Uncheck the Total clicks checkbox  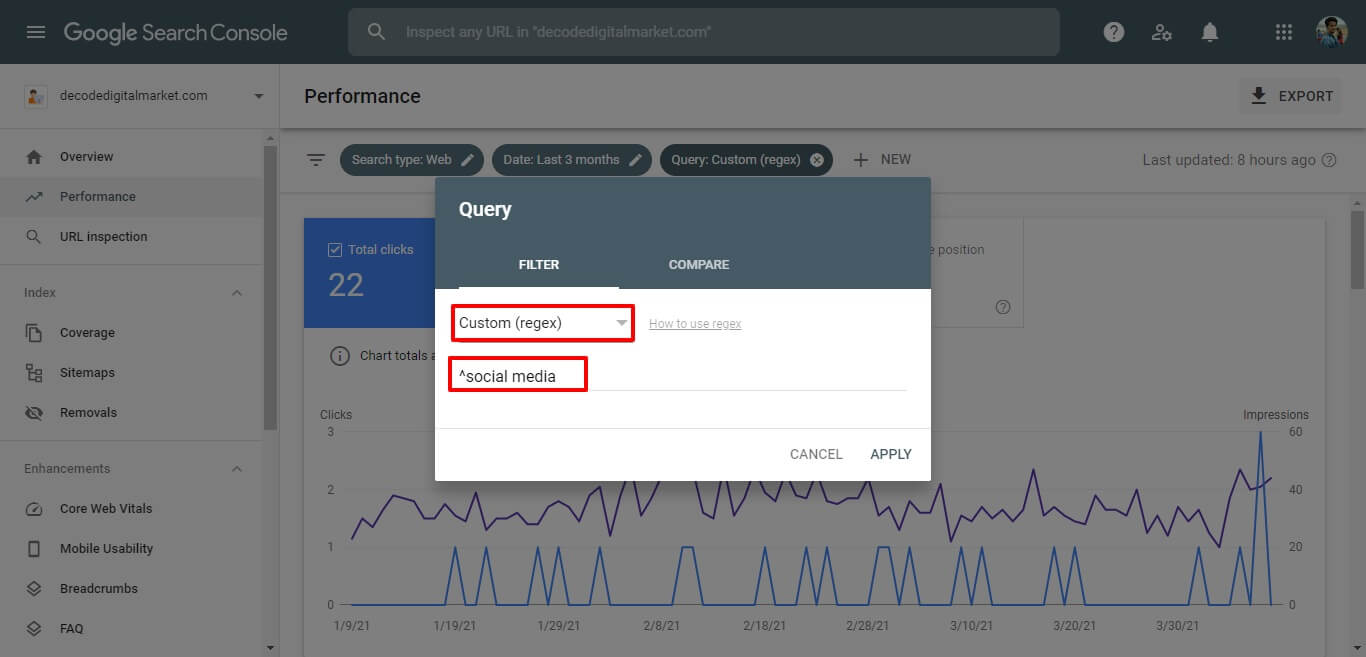point(335,249)
